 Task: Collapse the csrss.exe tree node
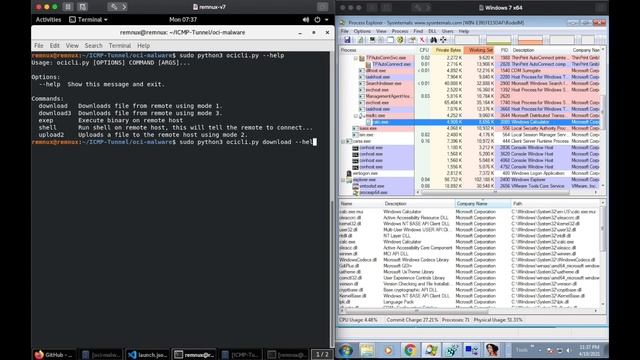[x=343, y=141]
